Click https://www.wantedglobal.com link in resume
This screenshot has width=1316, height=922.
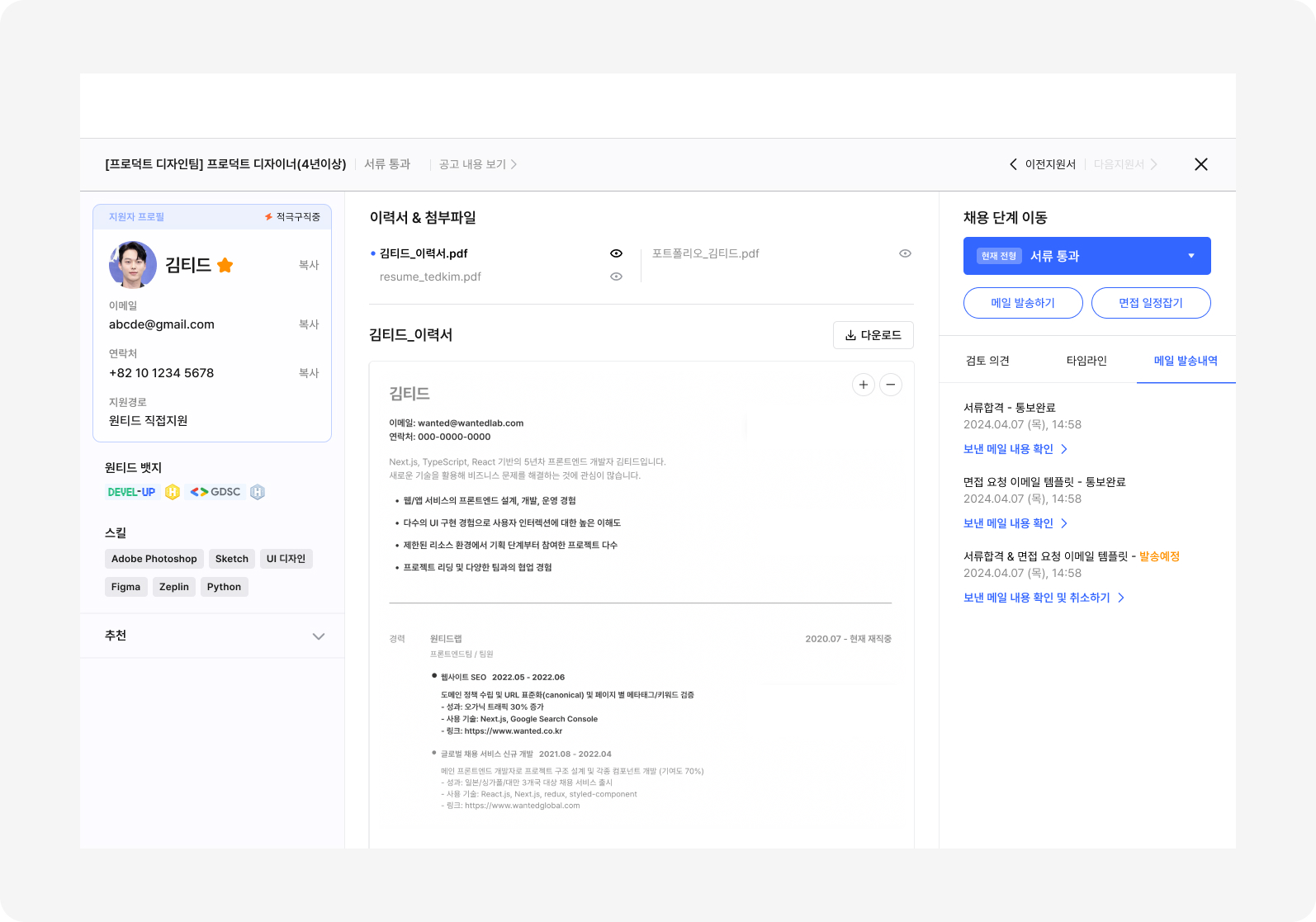pos(523,806)
